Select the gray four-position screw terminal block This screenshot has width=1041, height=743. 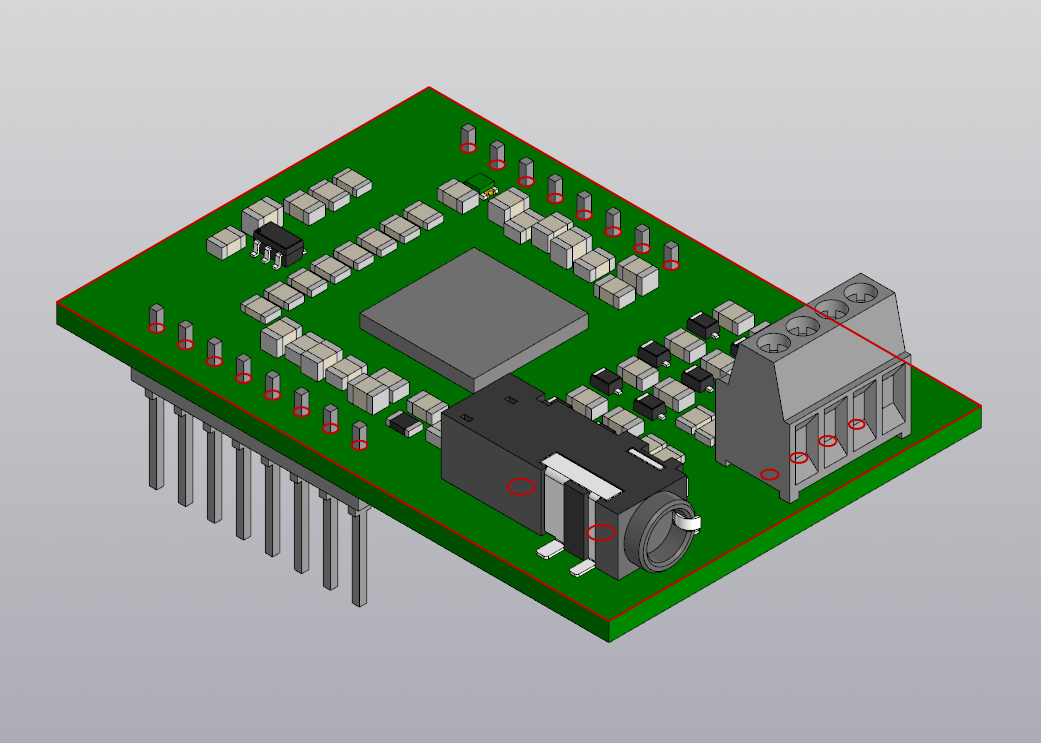[814, 388]
